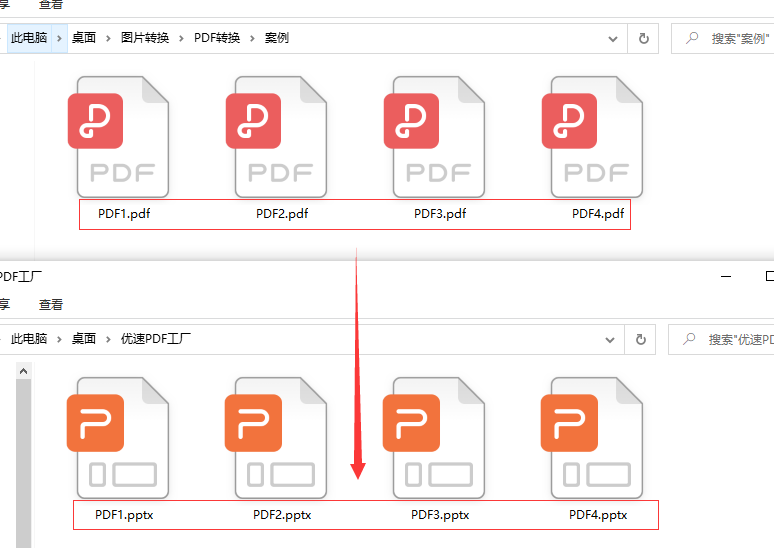
Task: Click the PDF1.pptx file name
Action: (x=124, y=515)
